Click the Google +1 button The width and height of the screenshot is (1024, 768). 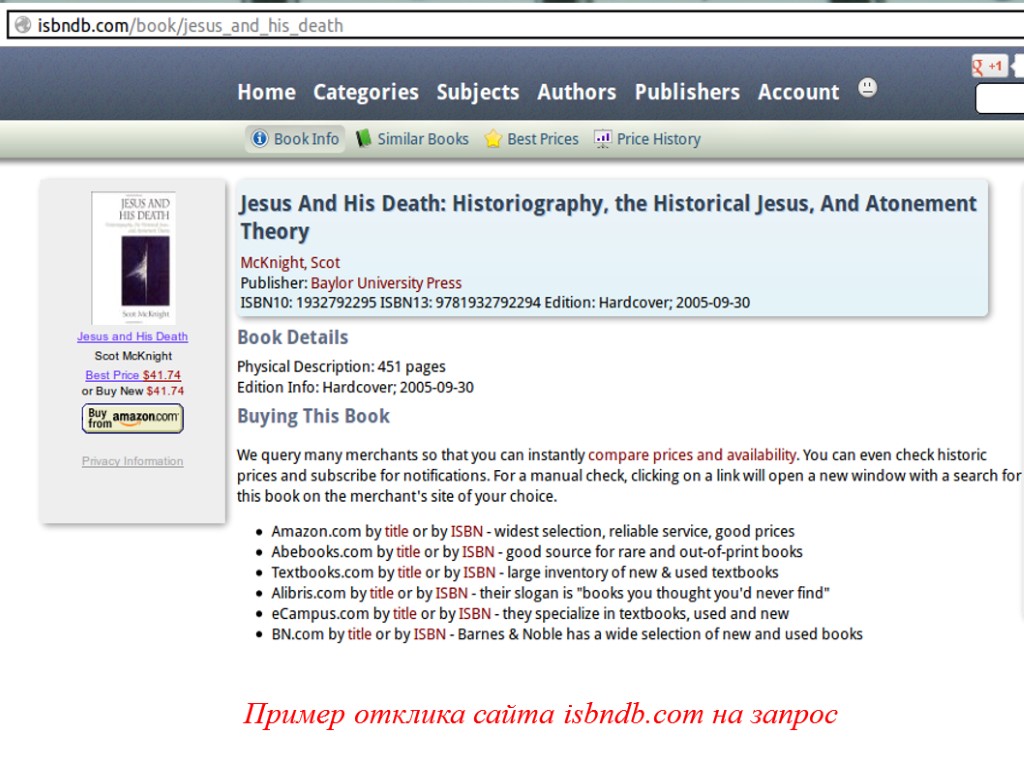tap(989, 66)
